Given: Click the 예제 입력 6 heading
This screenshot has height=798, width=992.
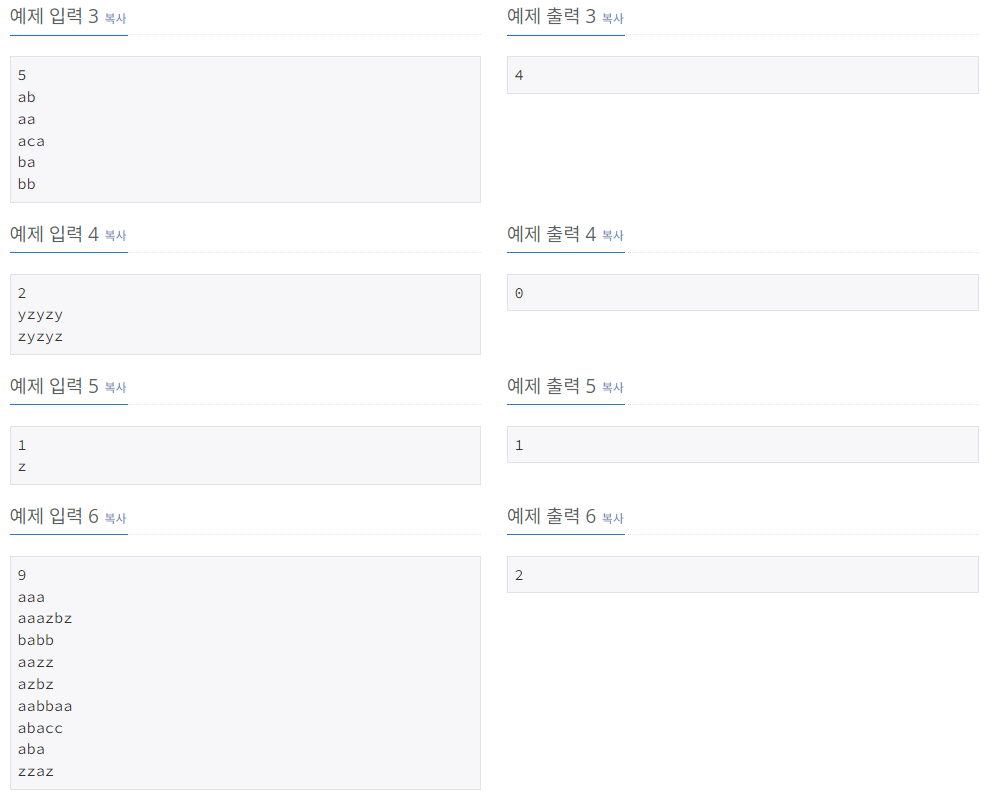Looking at the screenshot, I should point(54,516).
